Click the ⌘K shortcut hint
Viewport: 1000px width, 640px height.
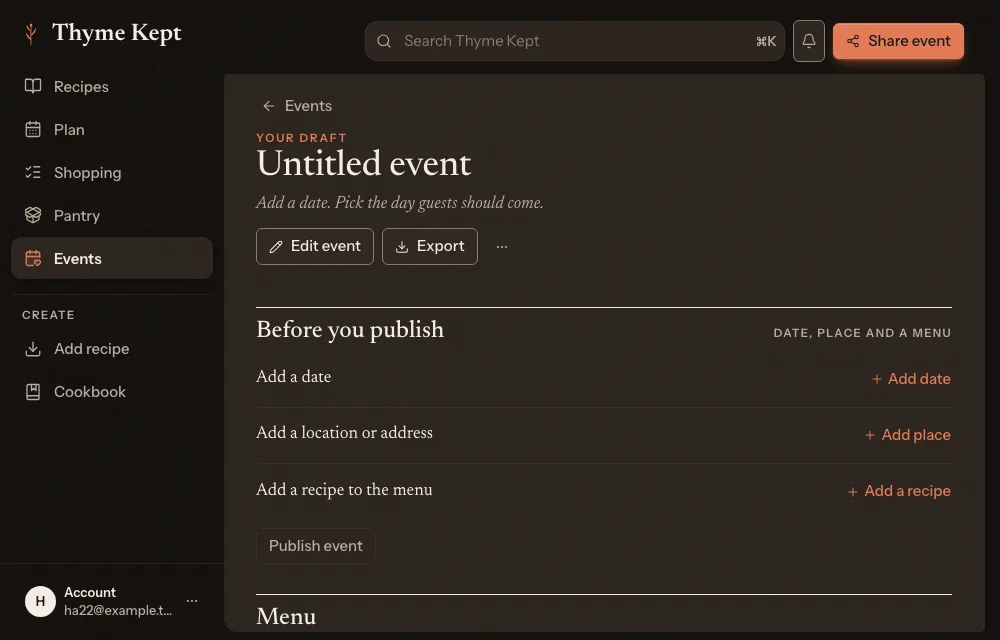pos(766,41)
